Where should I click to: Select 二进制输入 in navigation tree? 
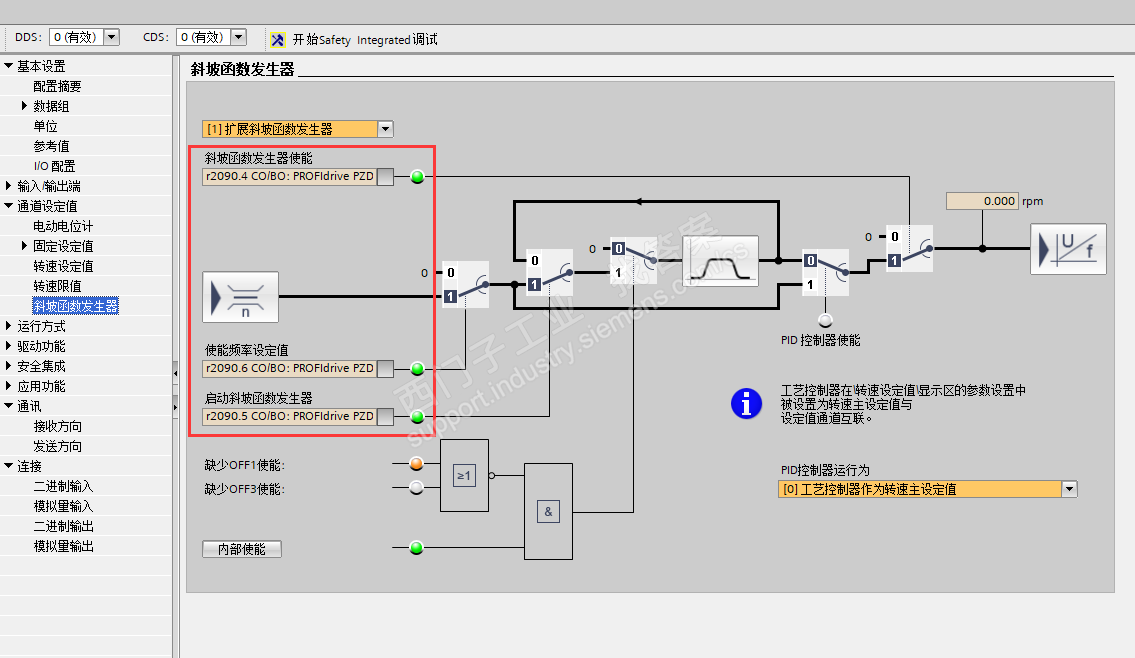(x=63, y=486)
